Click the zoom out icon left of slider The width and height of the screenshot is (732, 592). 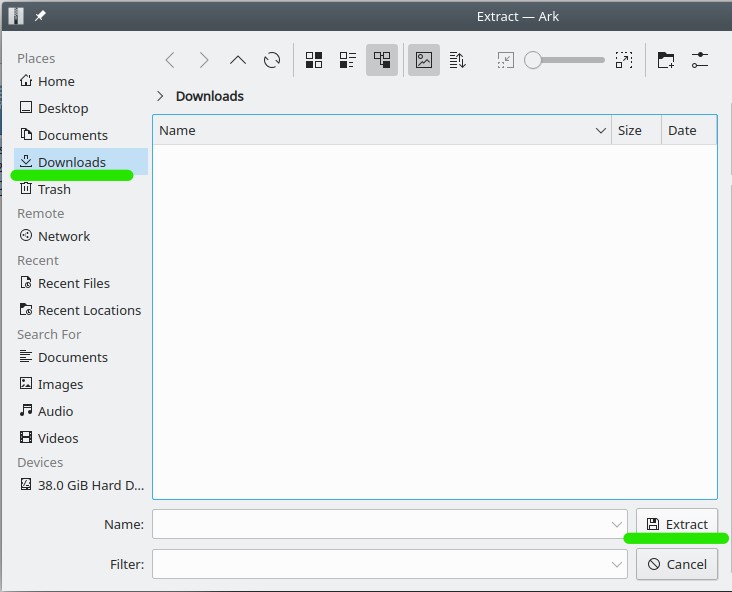[x=505, y=60]
